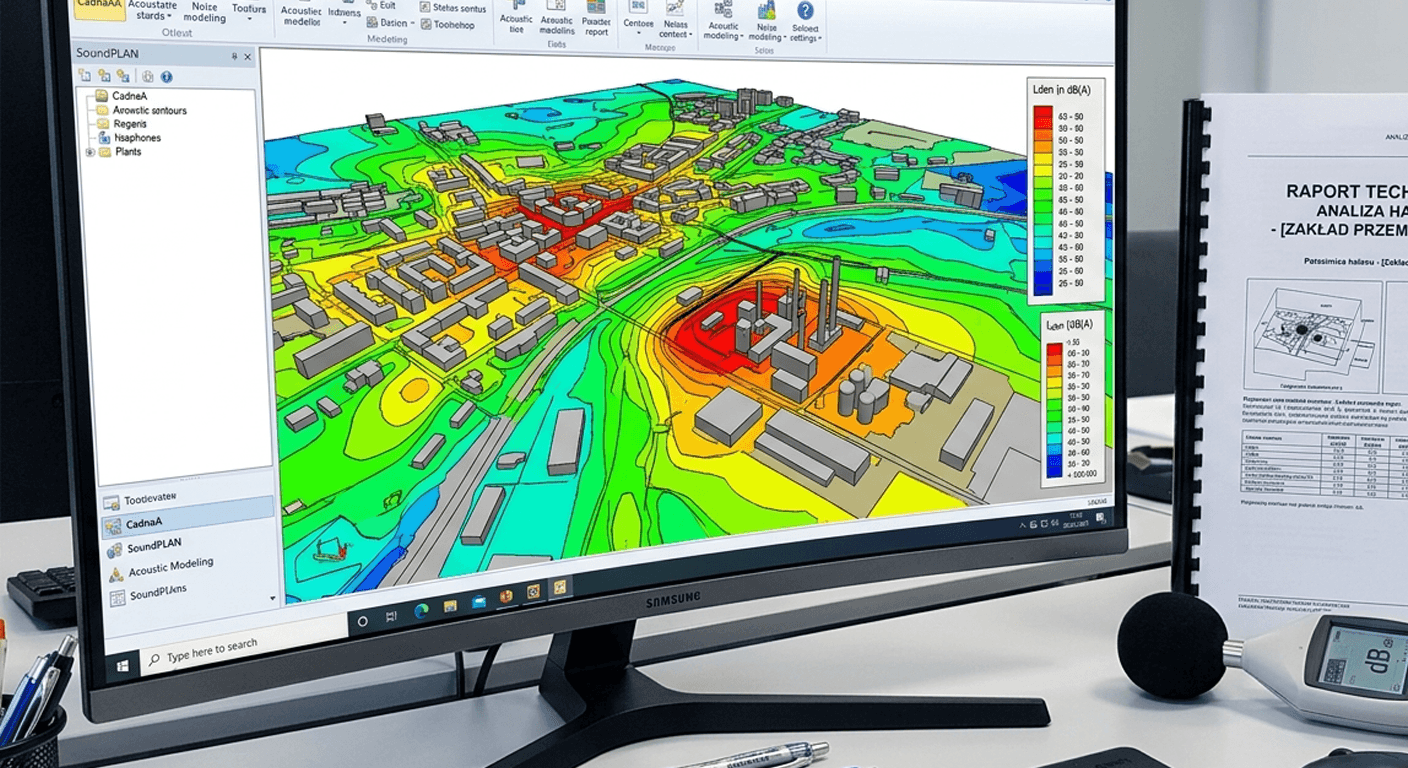The image size is (1408, 768).
Task: Click the red top swatch in lower legend
Action: 1054,348
